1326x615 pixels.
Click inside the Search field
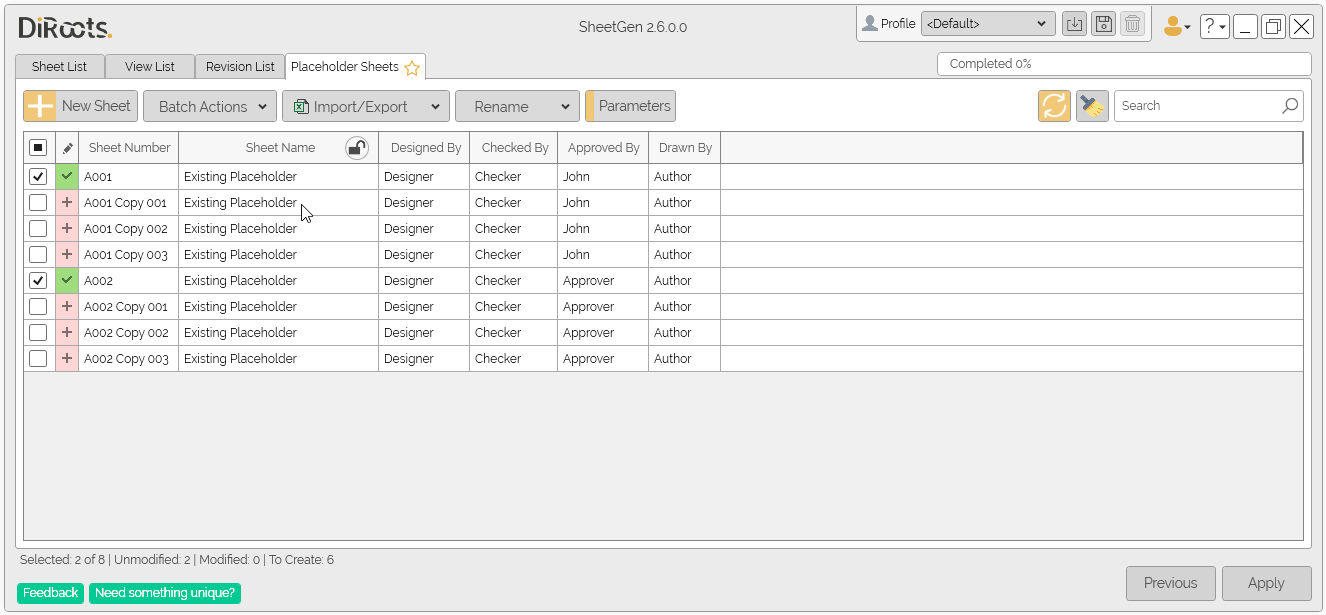tap(1200, 105)
